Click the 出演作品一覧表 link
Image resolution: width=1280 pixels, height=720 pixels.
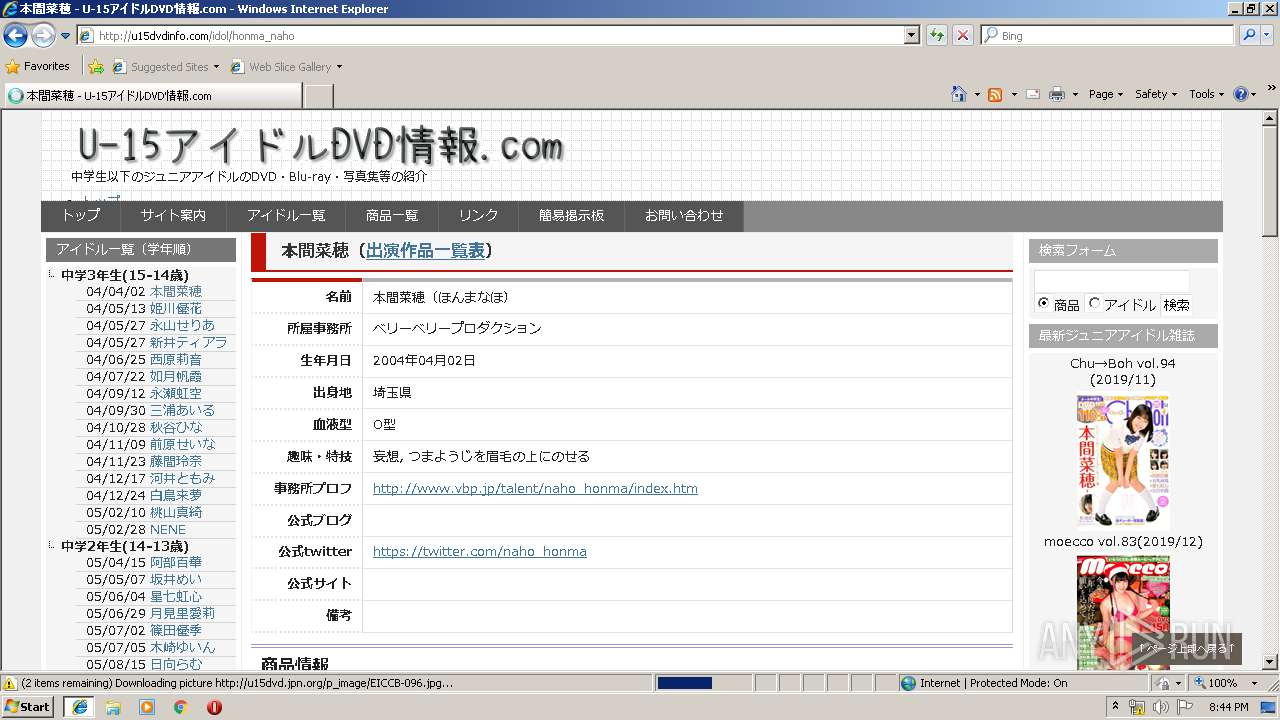click(x=425, y=251)
